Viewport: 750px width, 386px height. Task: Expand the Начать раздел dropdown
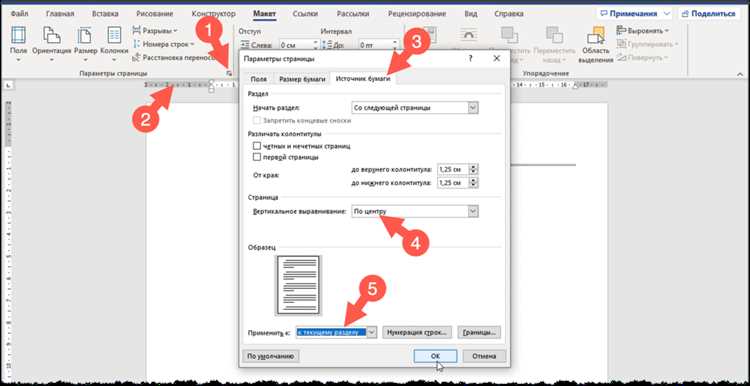pos(473,108)
